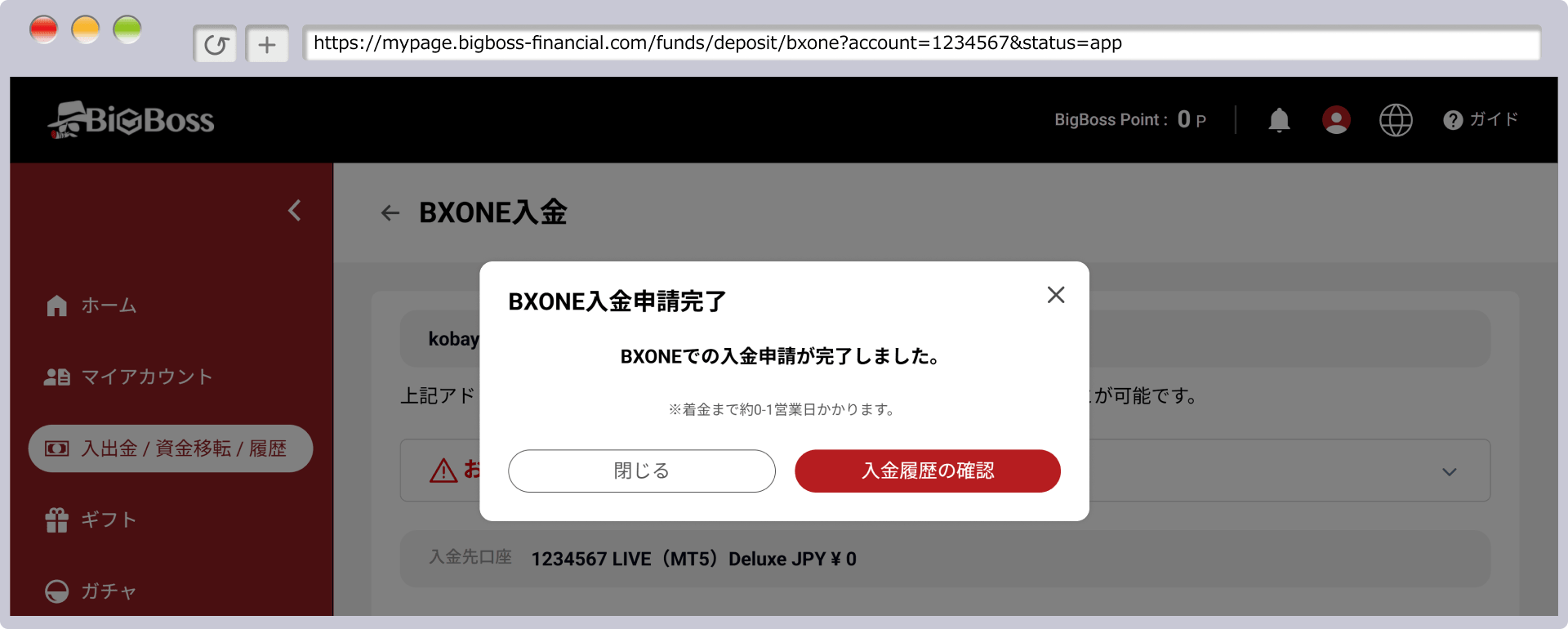Image resolution: width=1568 pixels, height=629 pixels.
Task: Open a new tab with the plus button
Action: coord(267,44)
